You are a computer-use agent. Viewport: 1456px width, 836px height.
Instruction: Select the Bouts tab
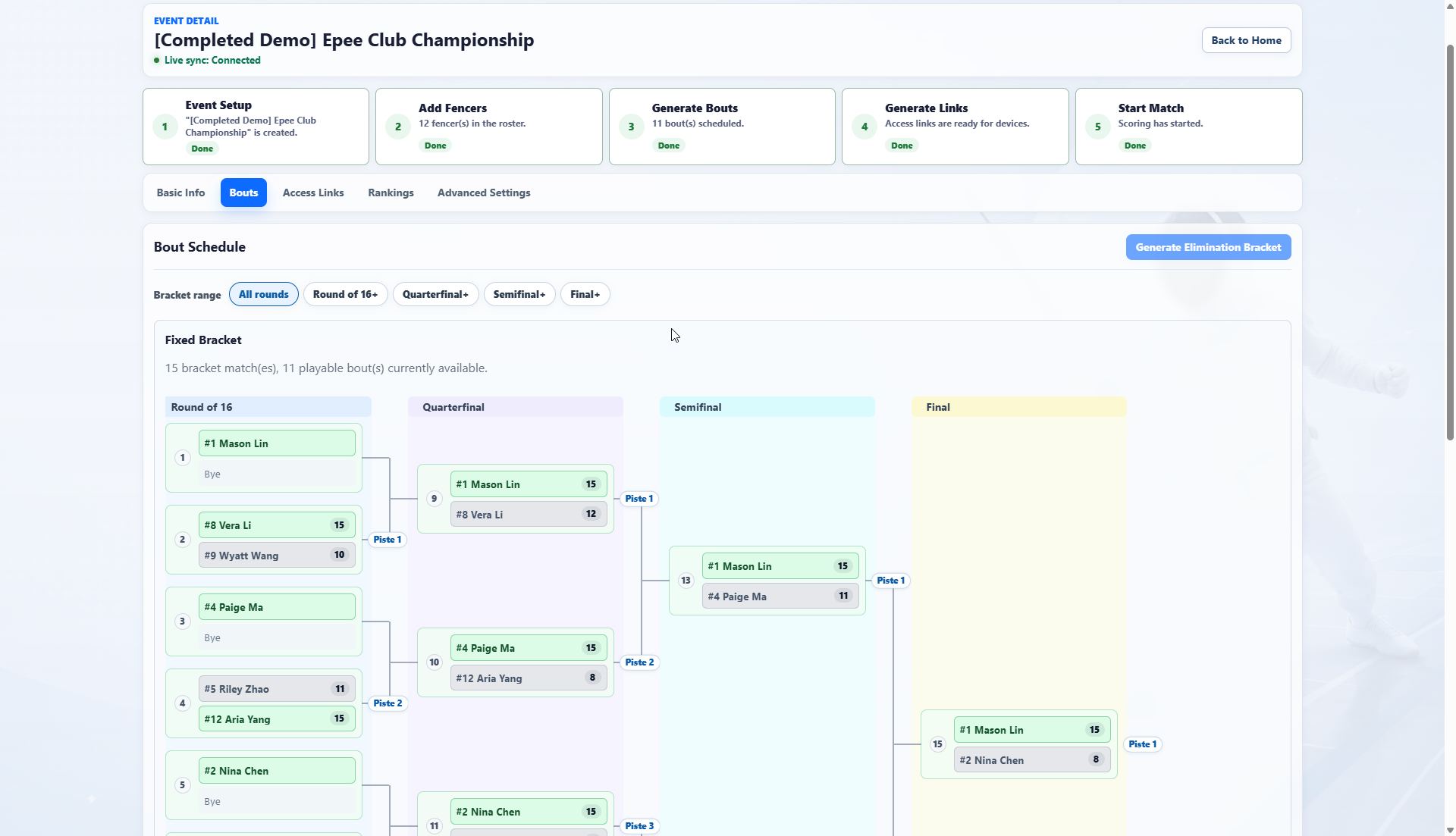tap(243, 193)
